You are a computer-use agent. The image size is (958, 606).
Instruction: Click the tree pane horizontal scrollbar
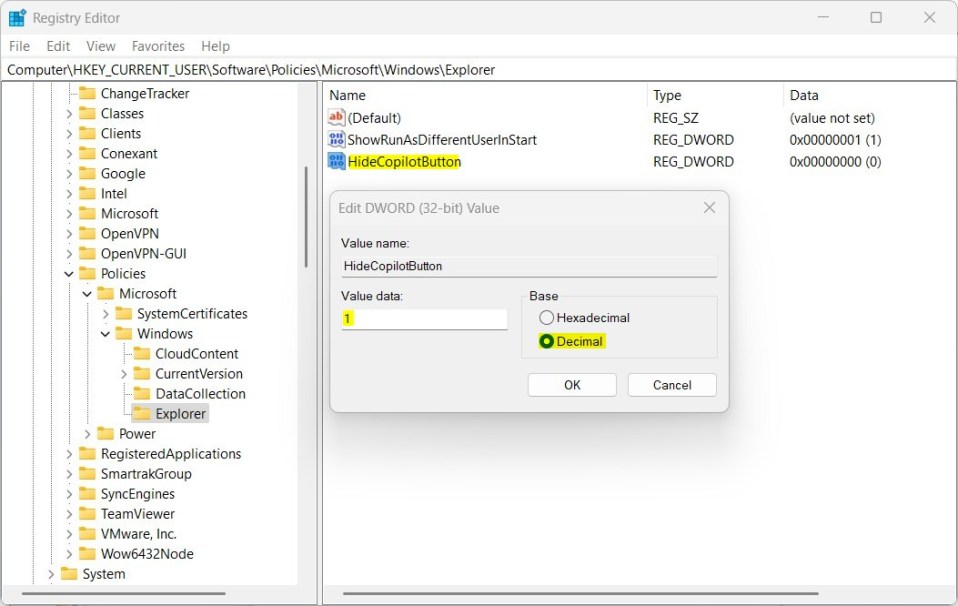pyautogui.click(x=123, y=593)
